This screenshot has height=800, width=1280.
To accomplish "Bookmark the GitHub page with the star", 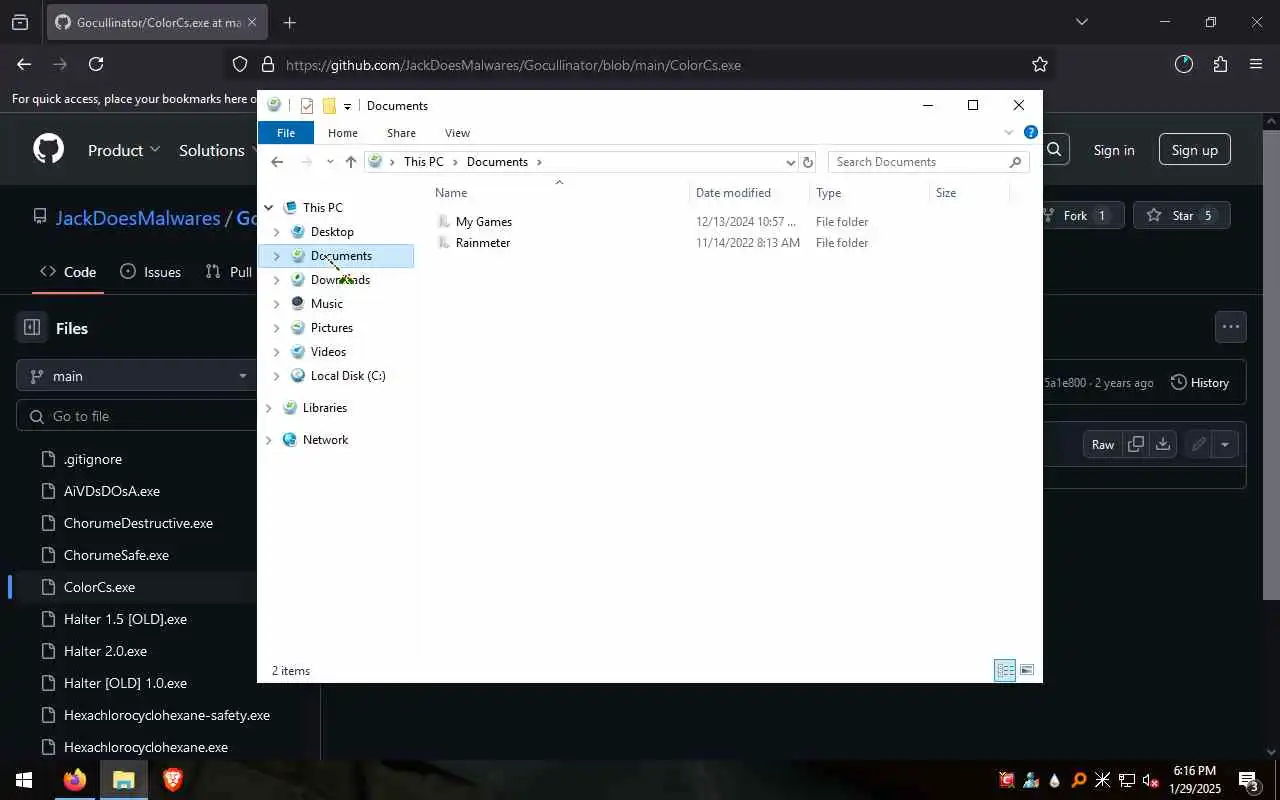I will click(1040, 64).
